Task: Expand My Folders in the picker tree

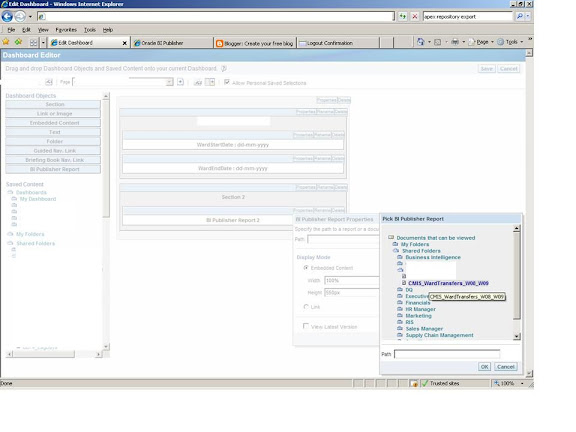Action: coord(395,244)
